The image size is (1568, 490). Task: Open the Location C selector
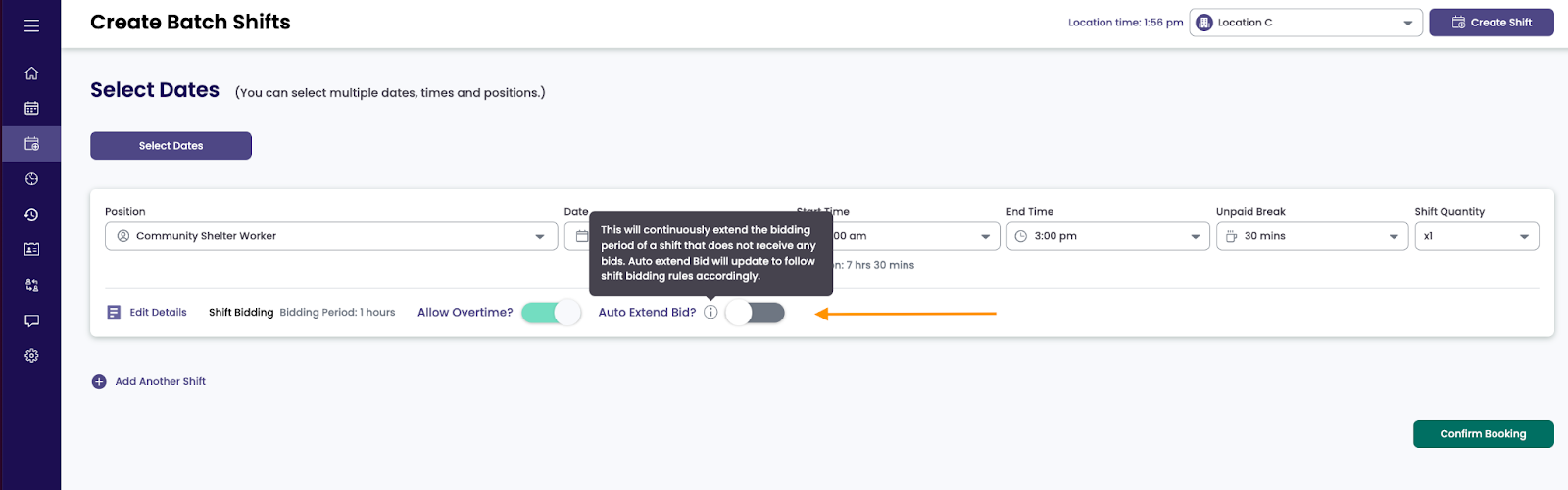pos(1306,23)
